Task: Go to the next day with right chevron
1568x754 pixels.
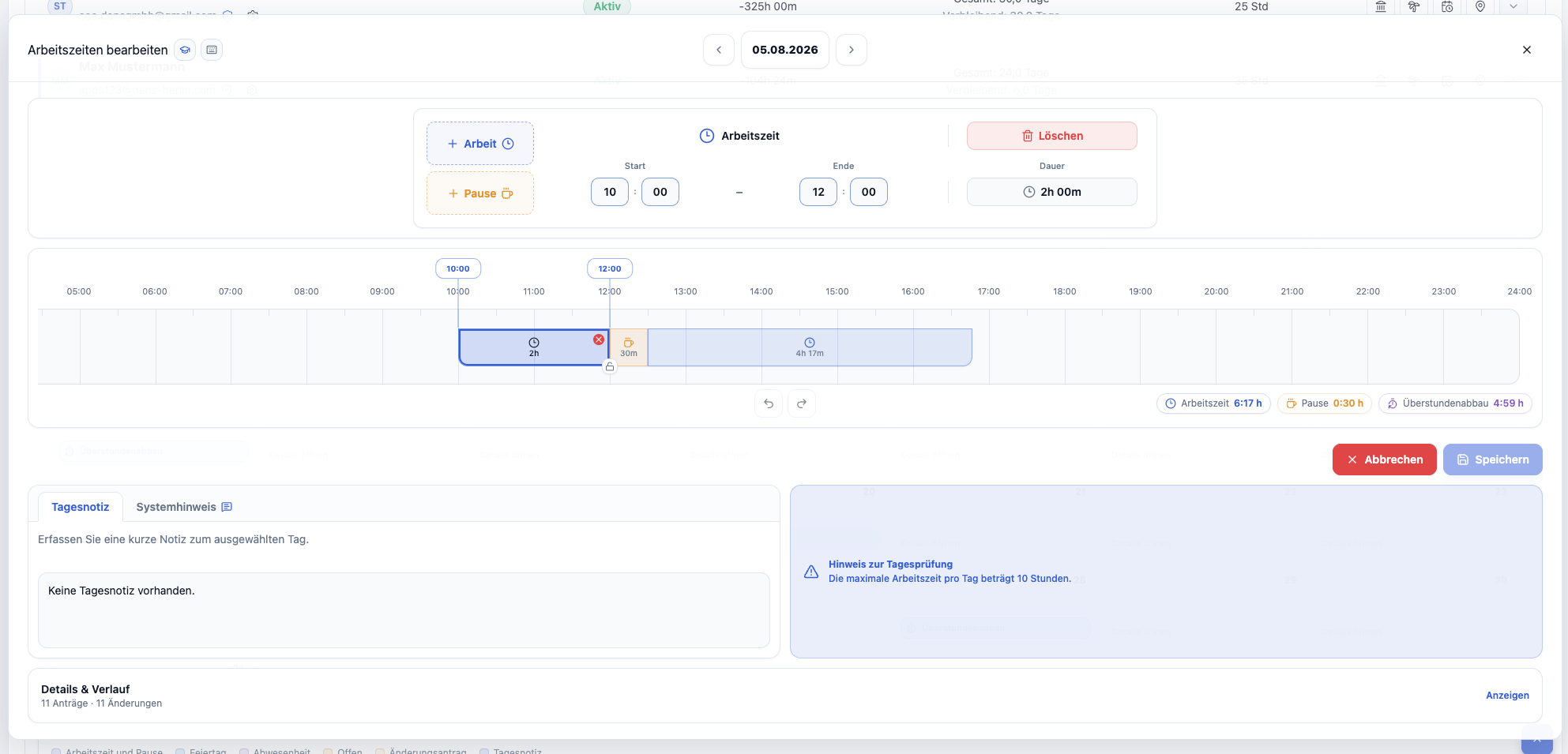Action: click(x=852, y=50)
